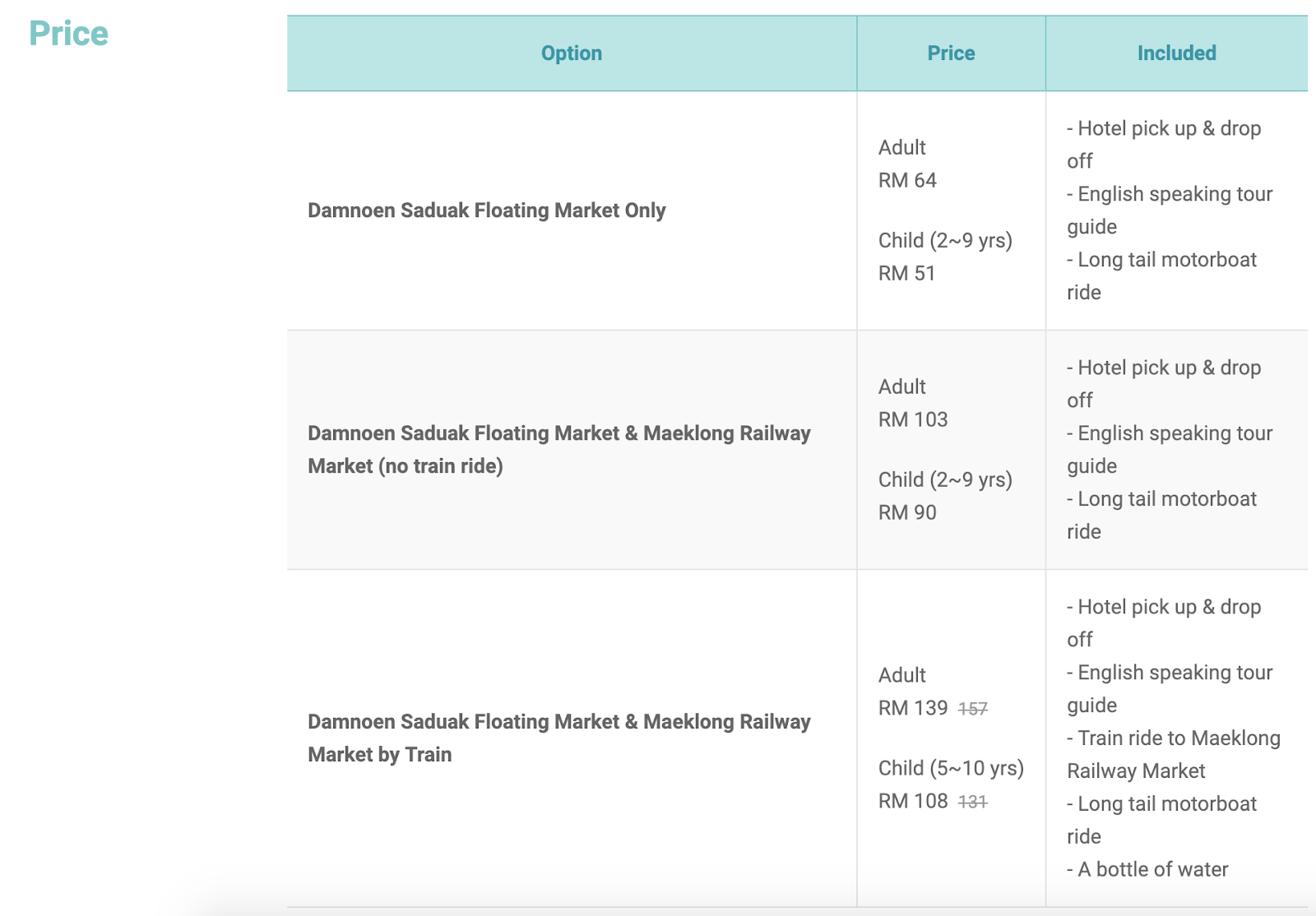The image size is (1316, 916).
Task: Click the teal Price section heading
Action: tap(68, 34)
